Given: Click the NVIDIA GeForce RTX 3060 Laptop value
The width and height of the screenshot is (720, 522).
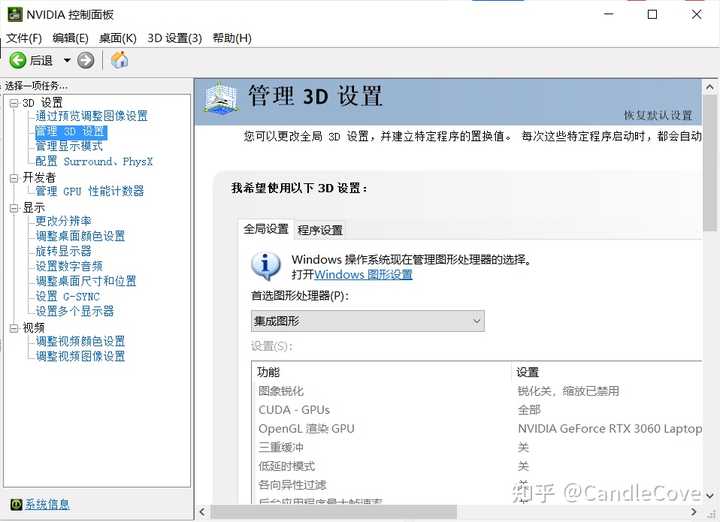Looking at the screenshot, I should click(610, 429).
